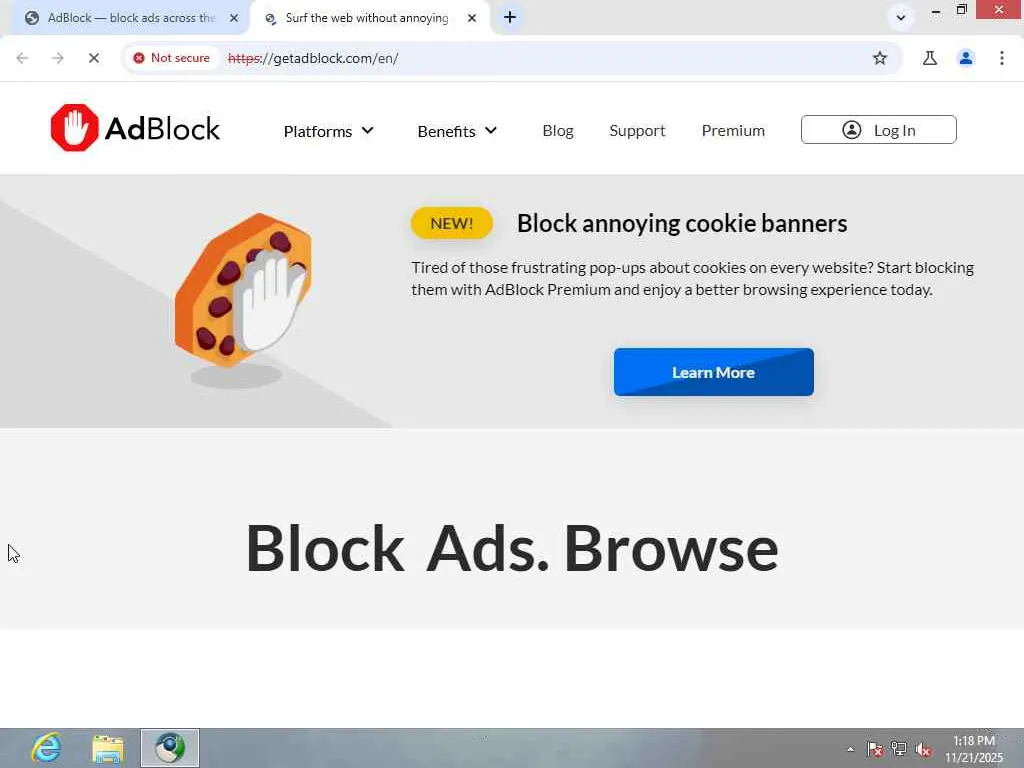The width and height of the screenshot is (1024, 768).
Task: Expand the Benefits dropdown menu
Action: point(457,131)
